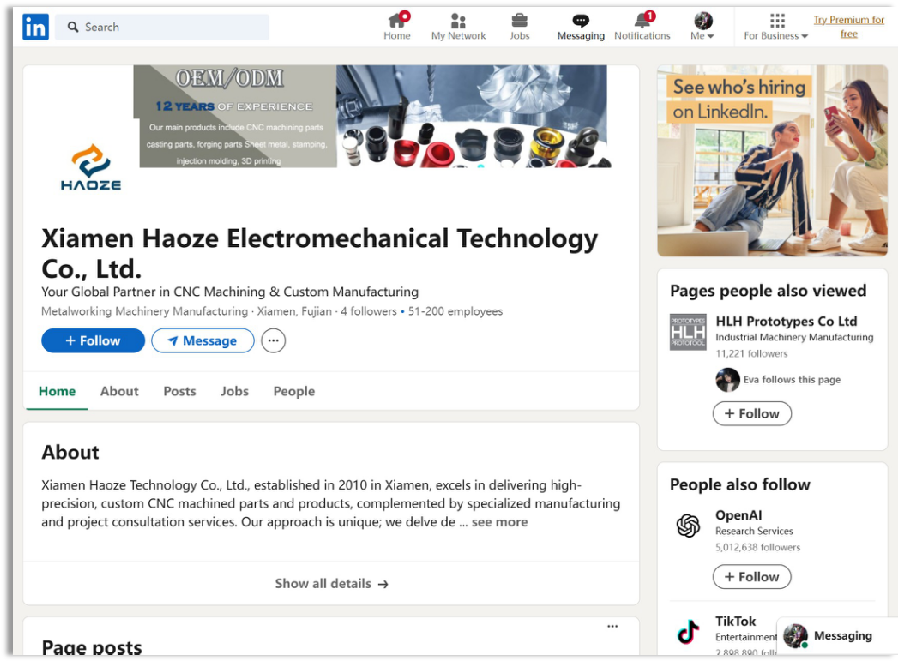Open the TikTok page logo

(688, 631)
